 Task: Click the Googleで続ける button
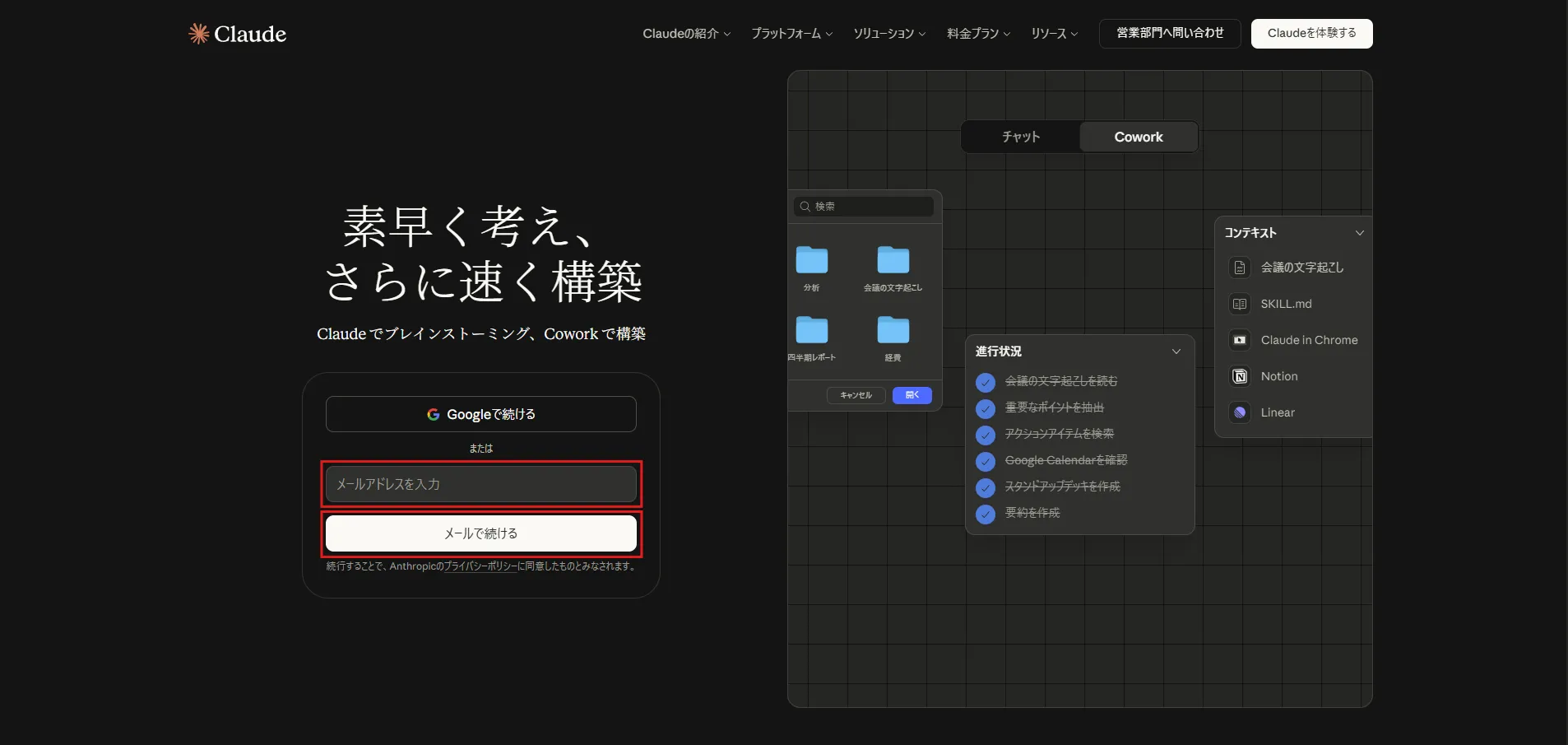pos(481,414)
